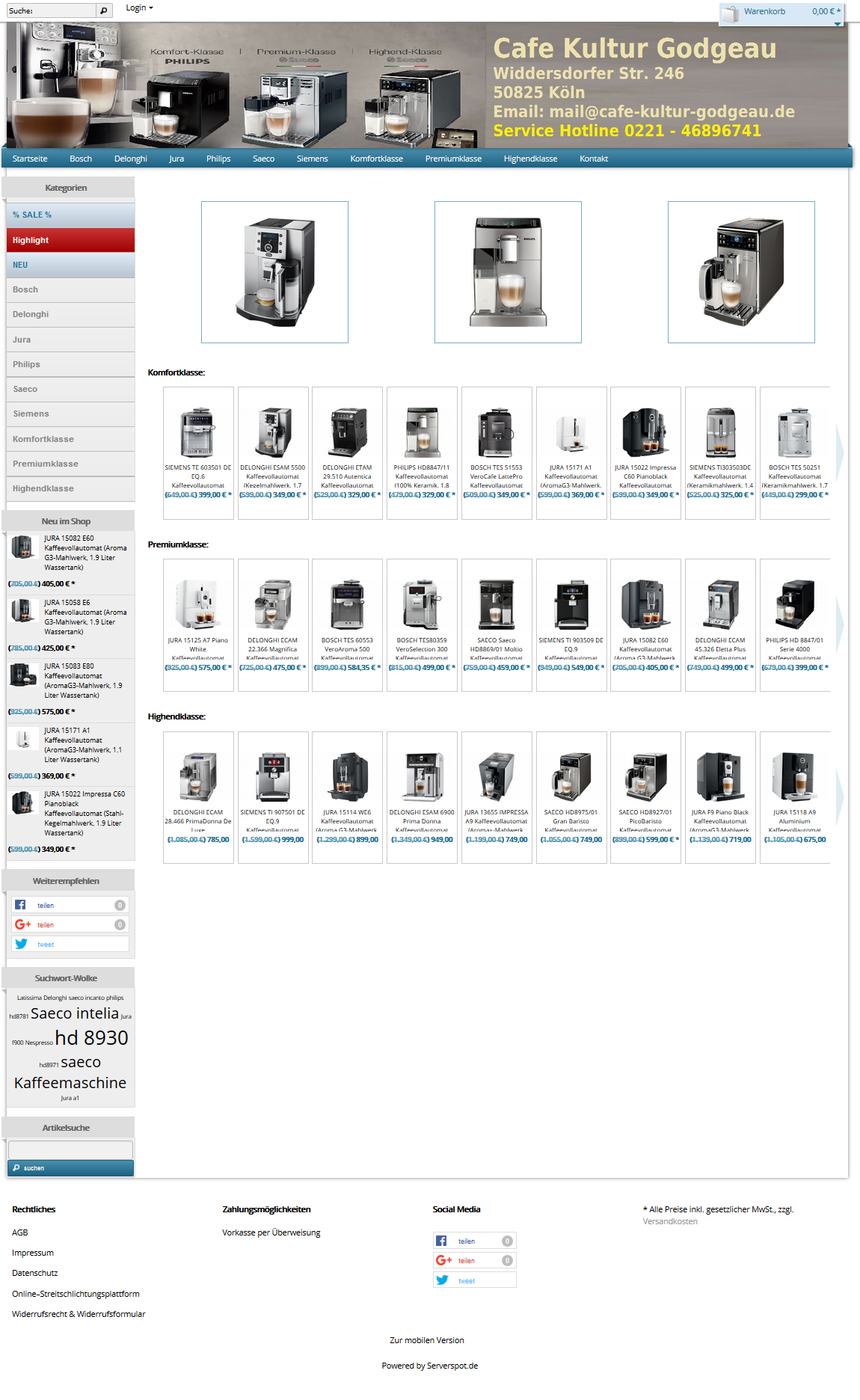860x1400 pixels.
Task: Click the 'Kaffeemaschine' search tag
Action: click(70, 1083)
